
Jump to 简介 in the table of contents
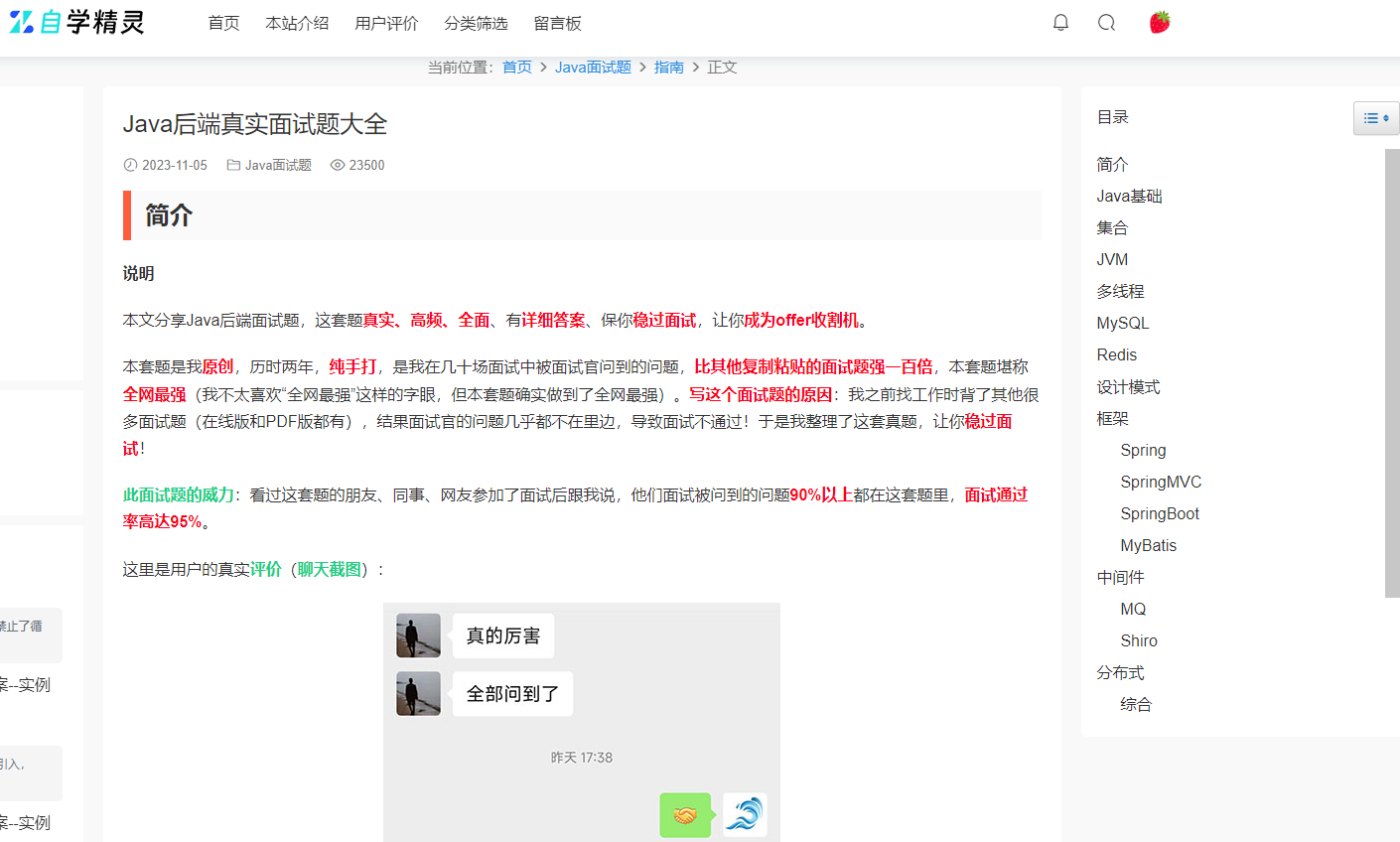point(1112,164)
